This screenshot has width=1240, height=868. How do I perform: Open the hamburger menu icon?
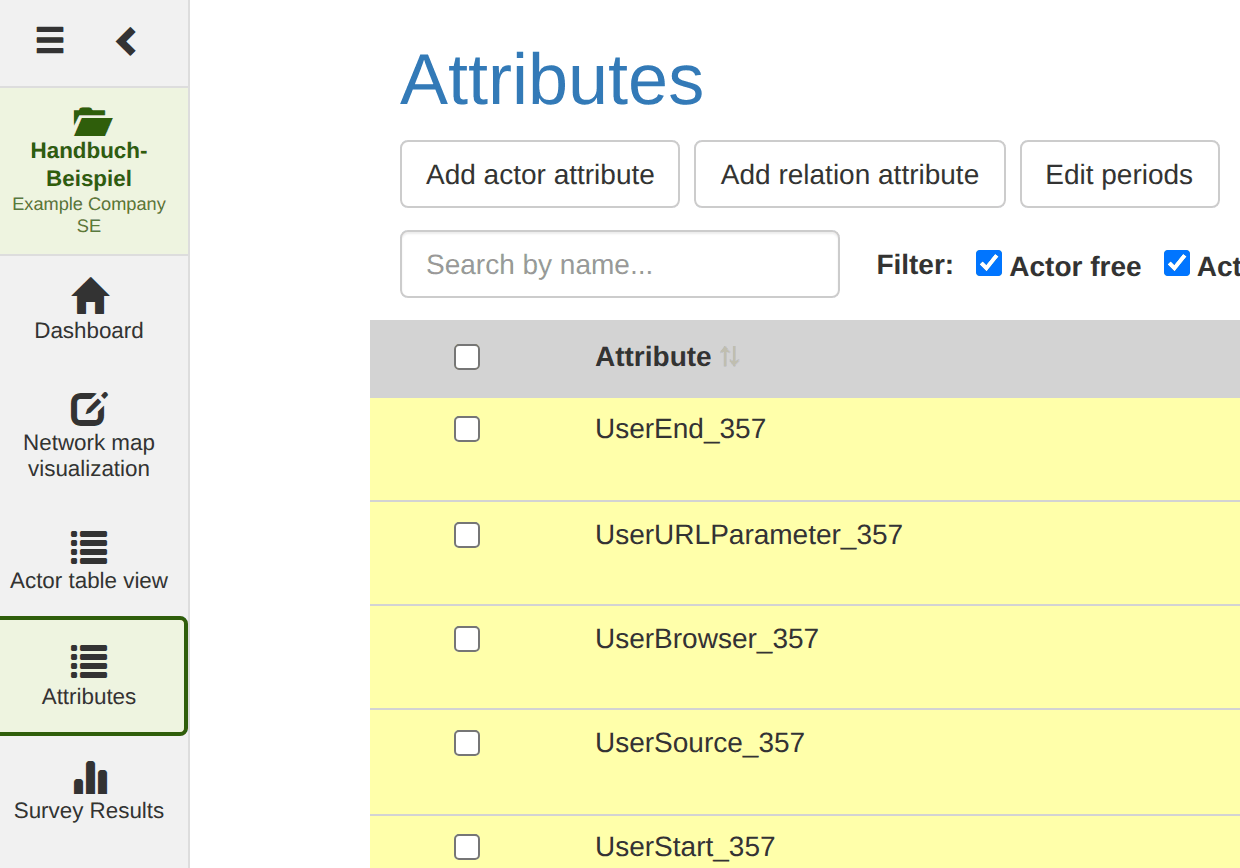point(50,41)
